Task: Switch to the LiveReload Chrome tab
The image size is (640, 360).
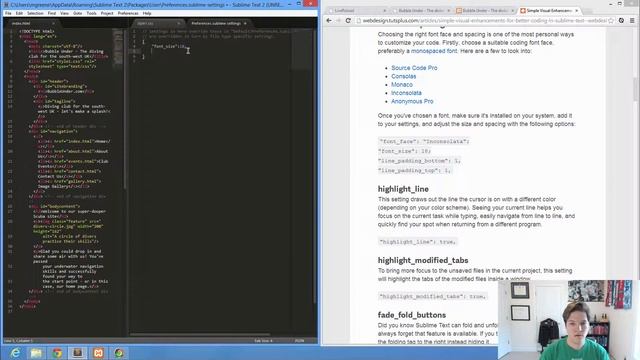Action: point(356,11)
